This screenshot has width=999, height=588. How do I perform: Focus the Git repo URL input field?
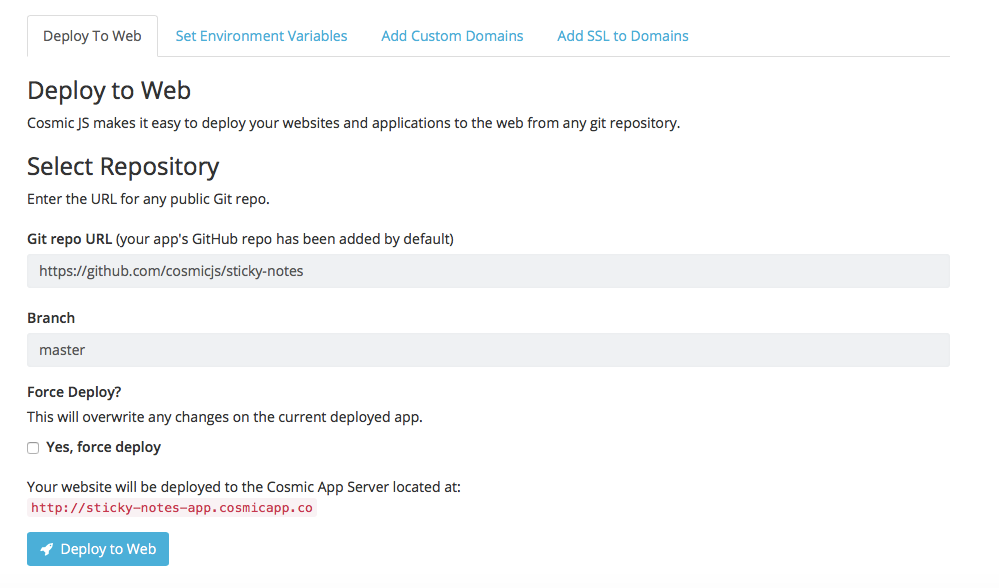488,271
